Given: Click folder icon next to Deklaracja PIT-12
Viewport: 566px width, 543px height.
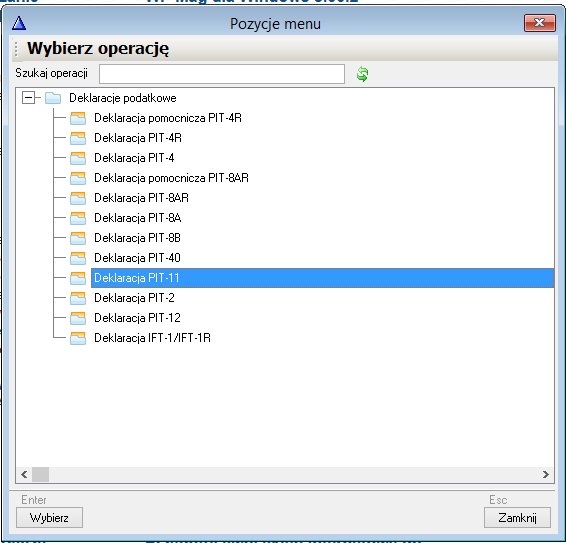Looking at the screenshot, I should [78, 318].
